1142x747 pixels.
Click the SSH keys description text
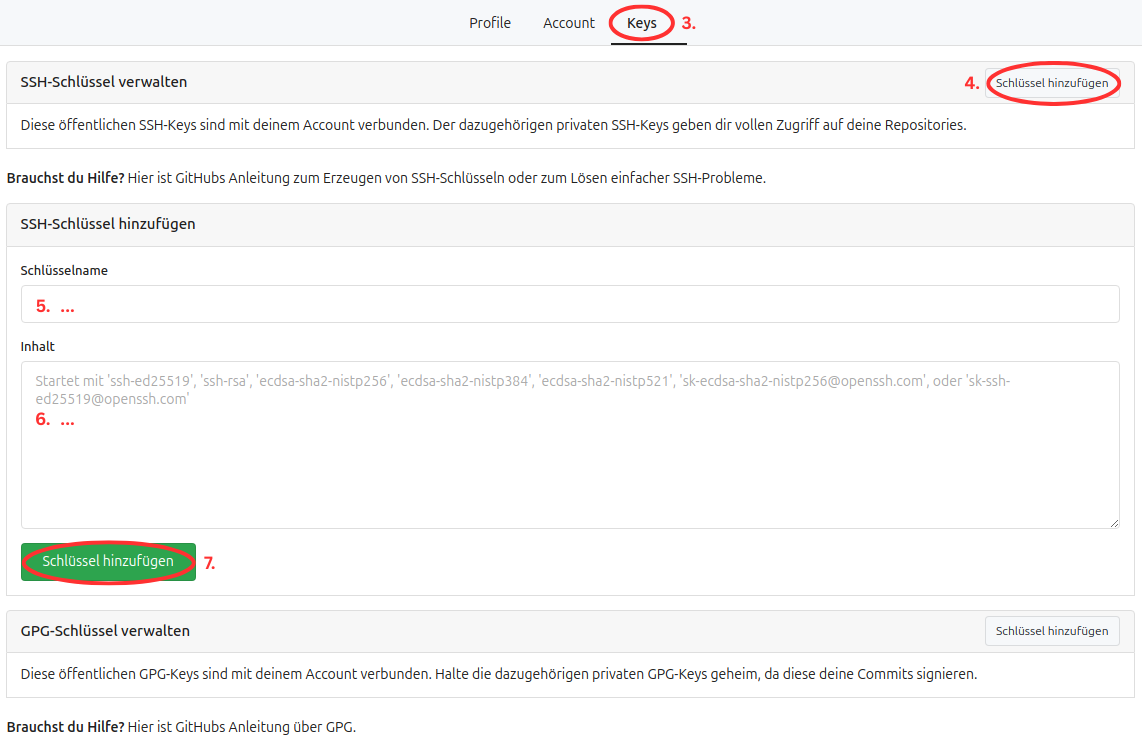tap(493, 126)
